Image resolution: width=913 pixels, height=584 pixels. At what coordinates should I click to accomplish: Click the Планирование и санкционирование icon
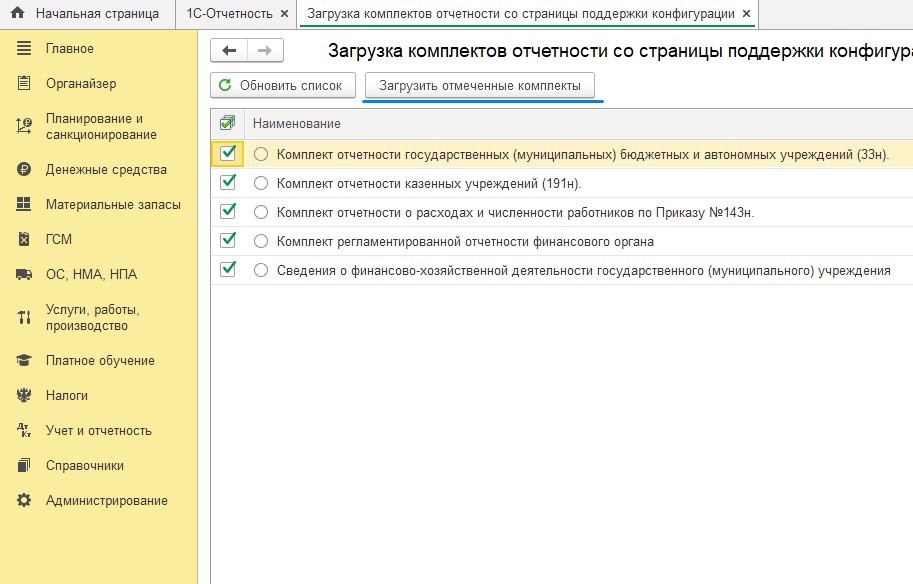[24, 126]
